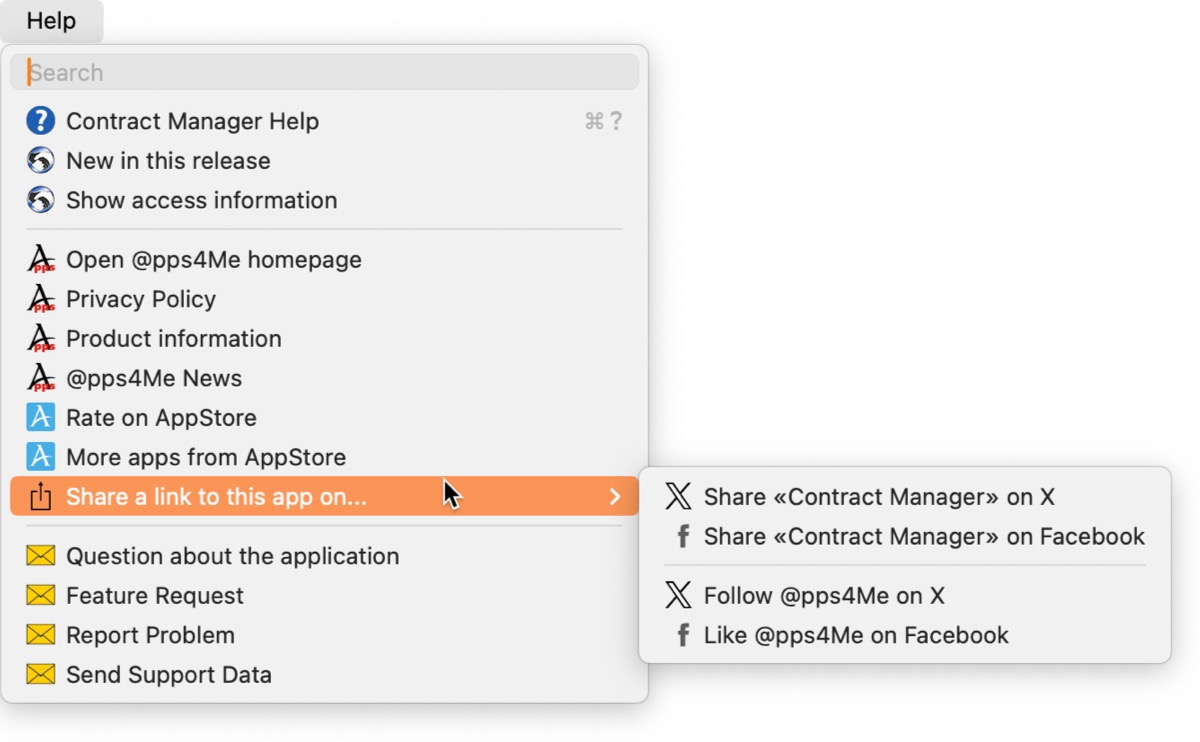Click the question mark icon beside Contract Manager Help

(x=40, y=121)
